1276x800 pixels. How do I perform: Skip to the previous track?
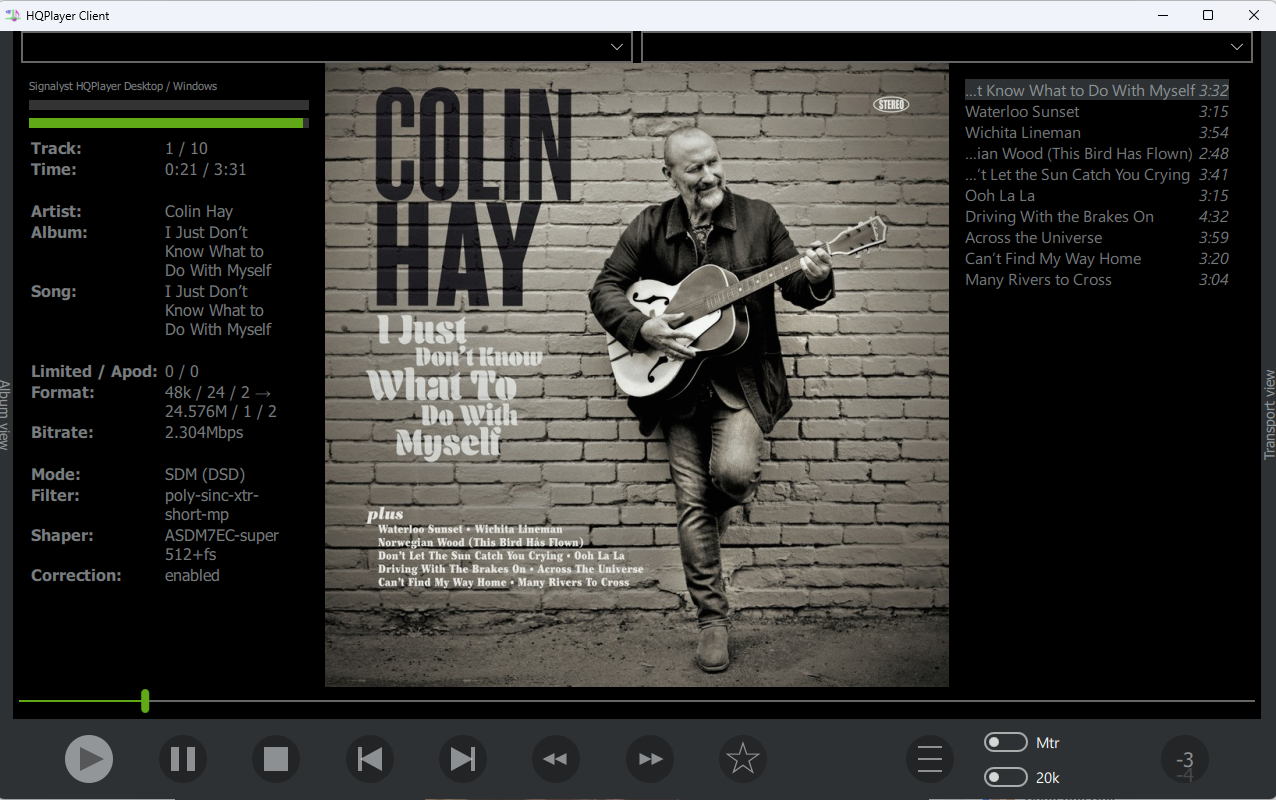[x=370, y=760]
